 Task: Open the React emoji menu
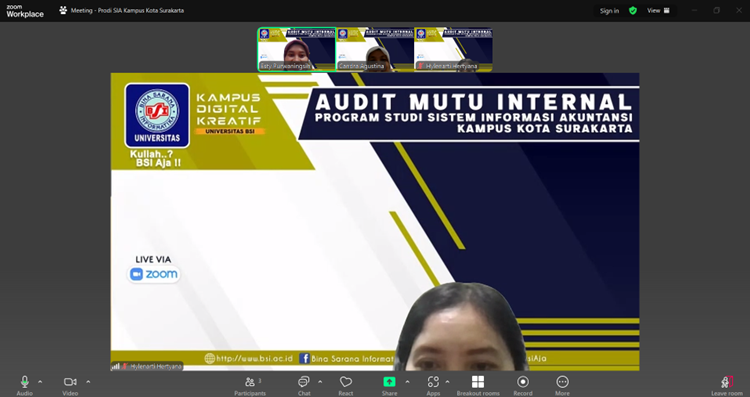[346, 385]
